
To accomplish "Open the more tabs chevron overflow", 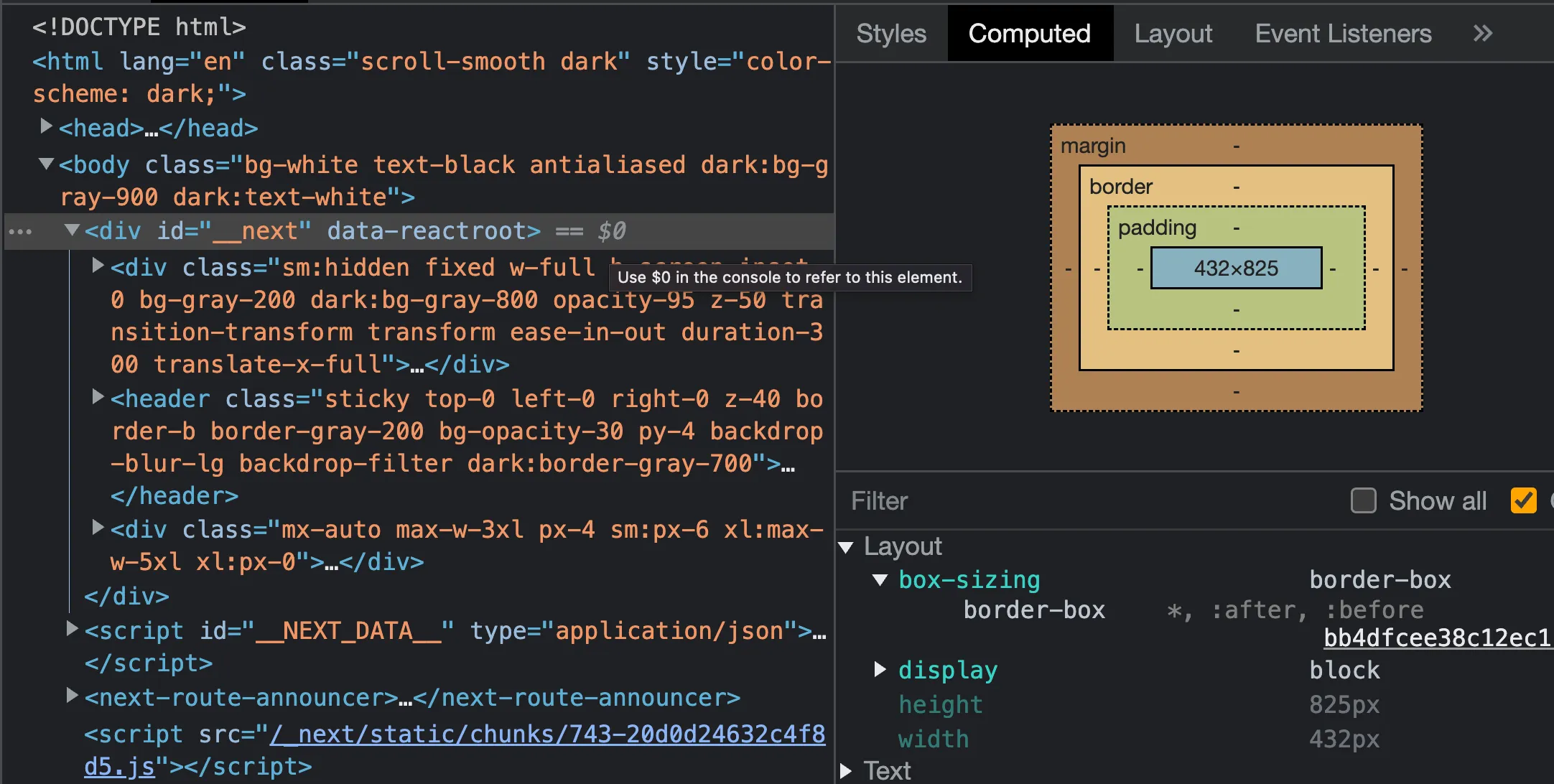I will (x=1482, y=33).
